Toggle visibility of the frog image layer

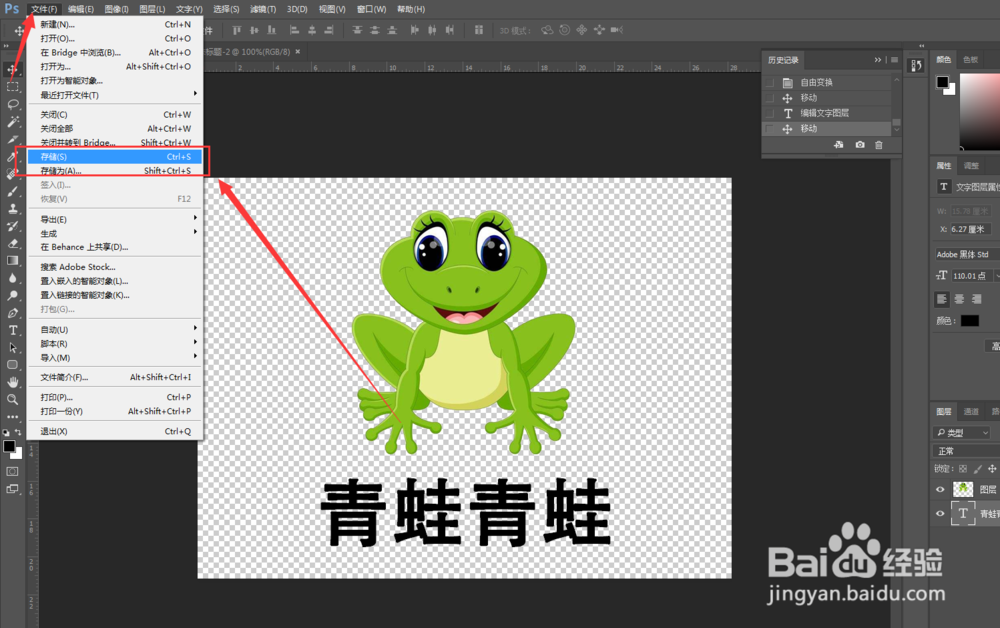pyautogui.click(x=940, y=488)
